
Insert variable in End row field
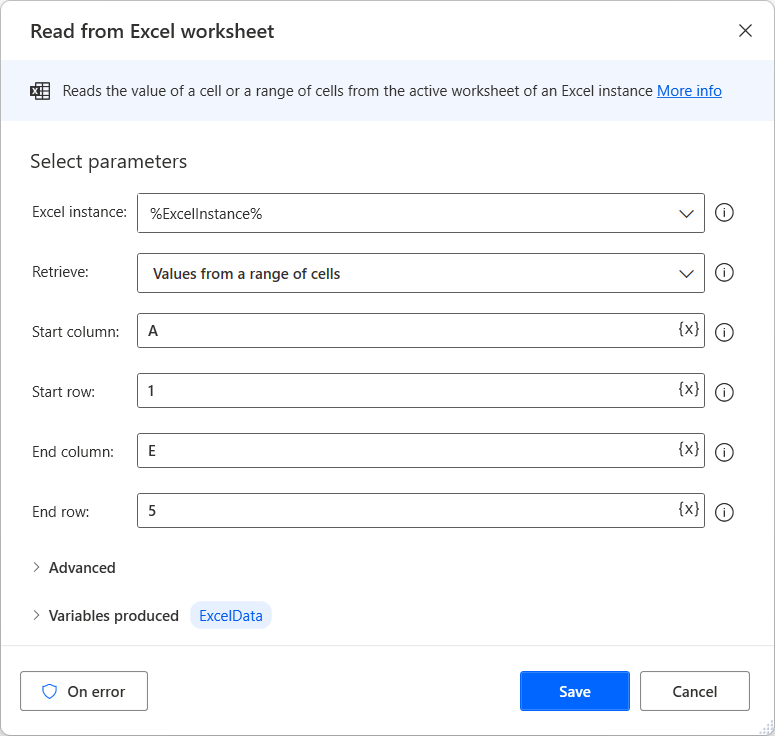point(689,509)
